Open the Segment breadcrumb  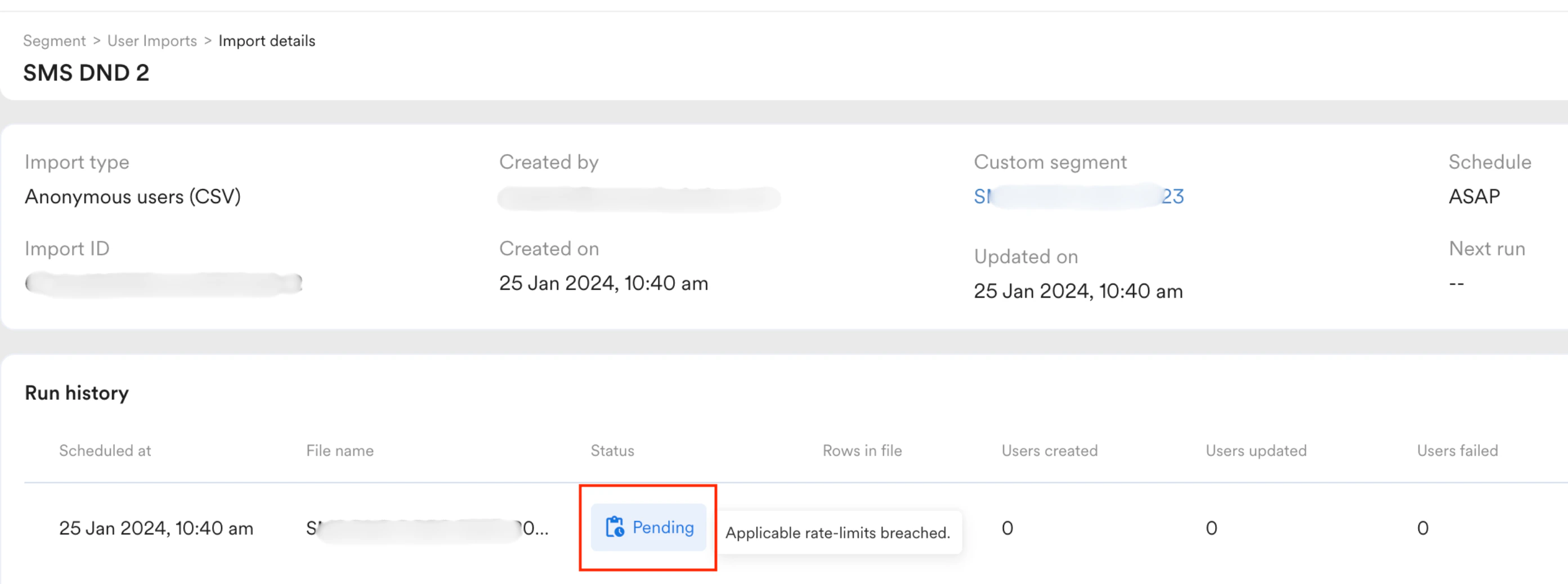(x=54, y=40)
